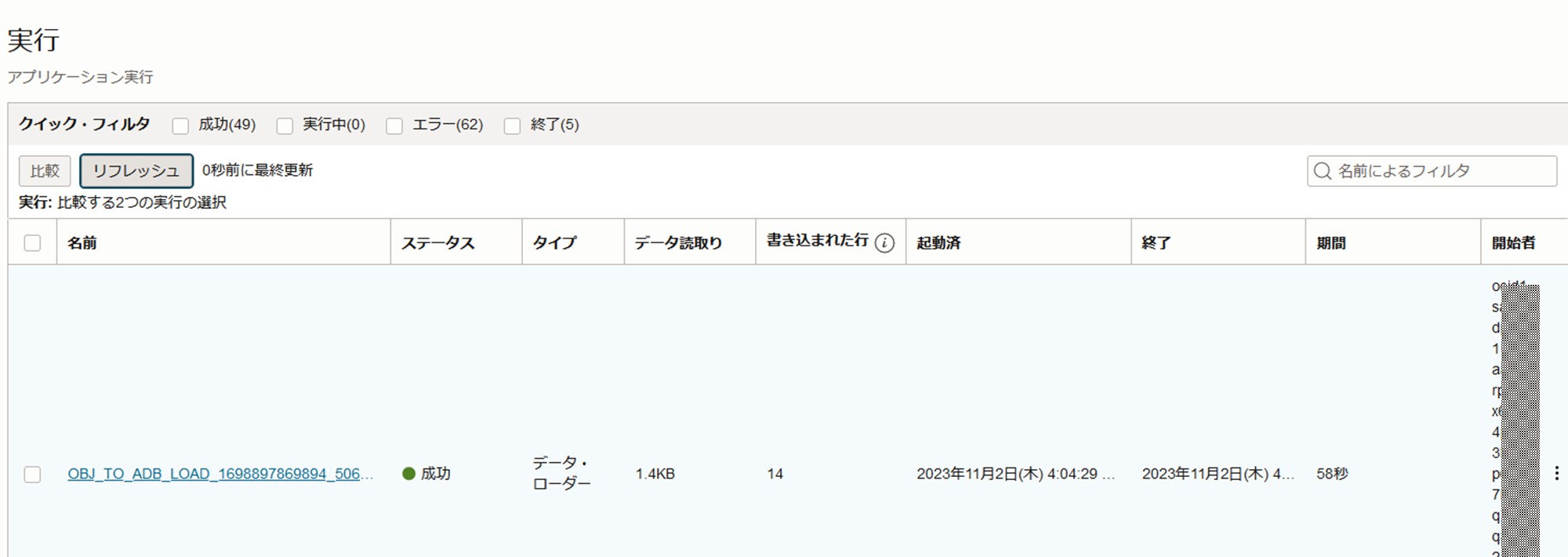This screenshot has height=557, width=1568.
Task: Click the info icon beside 書き込まれた行
Action: pos(884,243)
